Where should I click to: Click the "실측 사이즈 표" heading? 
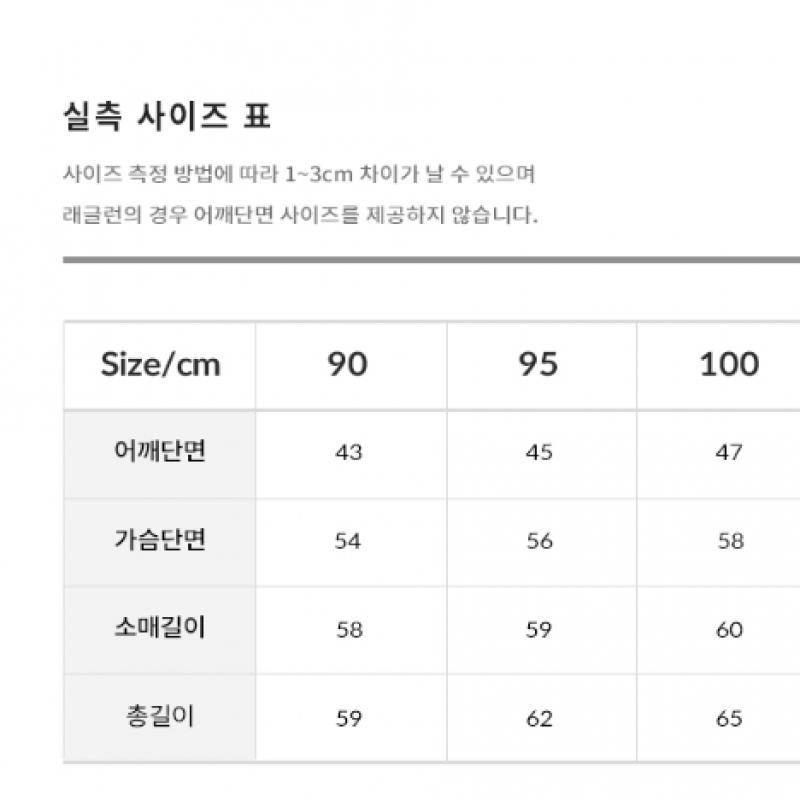click(x=166, y=117)
